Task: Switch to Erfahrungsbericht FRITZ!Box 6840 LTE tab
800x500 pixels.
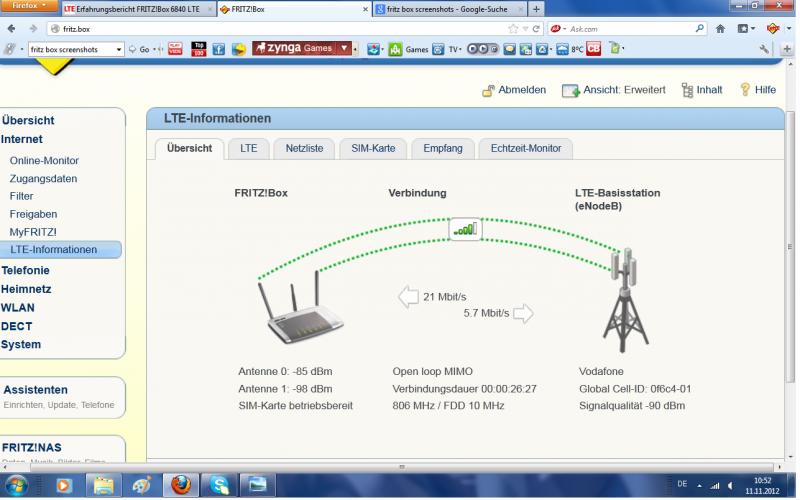Action: 138,9
